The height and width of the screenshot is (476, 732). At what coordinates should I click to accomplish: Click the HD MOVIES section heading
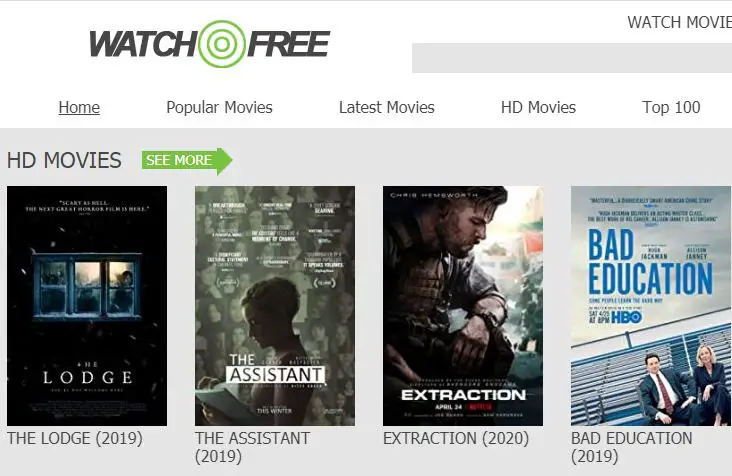64,161
